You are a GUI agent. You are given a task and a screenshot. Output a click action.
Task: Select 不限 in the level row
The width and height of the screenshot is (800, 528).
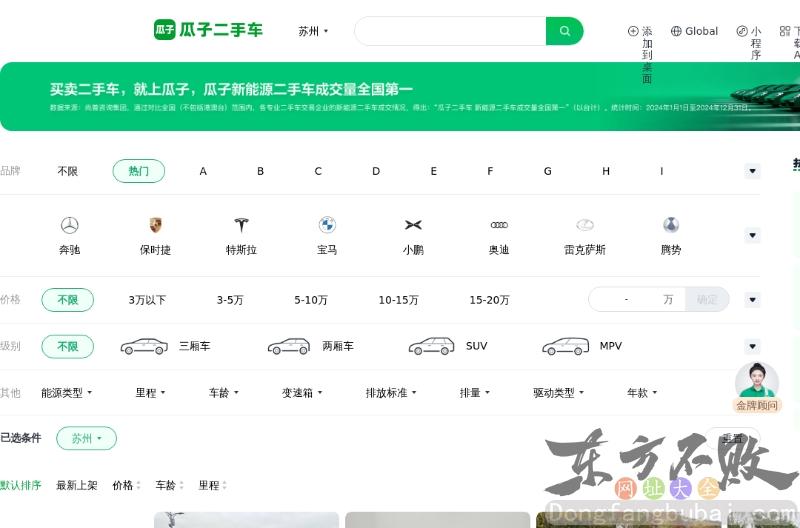click(x=67, y=347)
